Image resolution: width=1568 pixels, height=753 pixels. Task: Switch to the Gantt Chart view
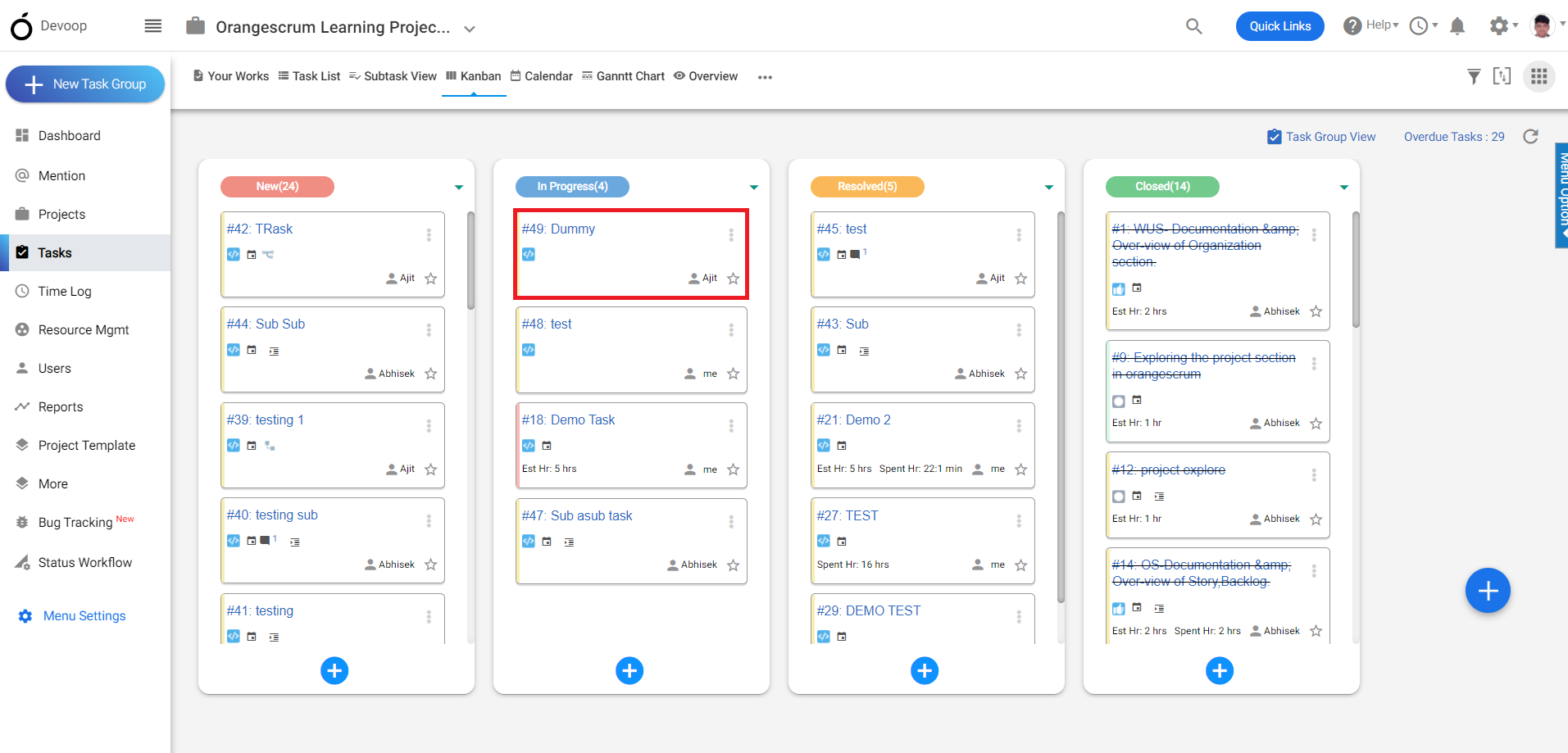(623, 76)
